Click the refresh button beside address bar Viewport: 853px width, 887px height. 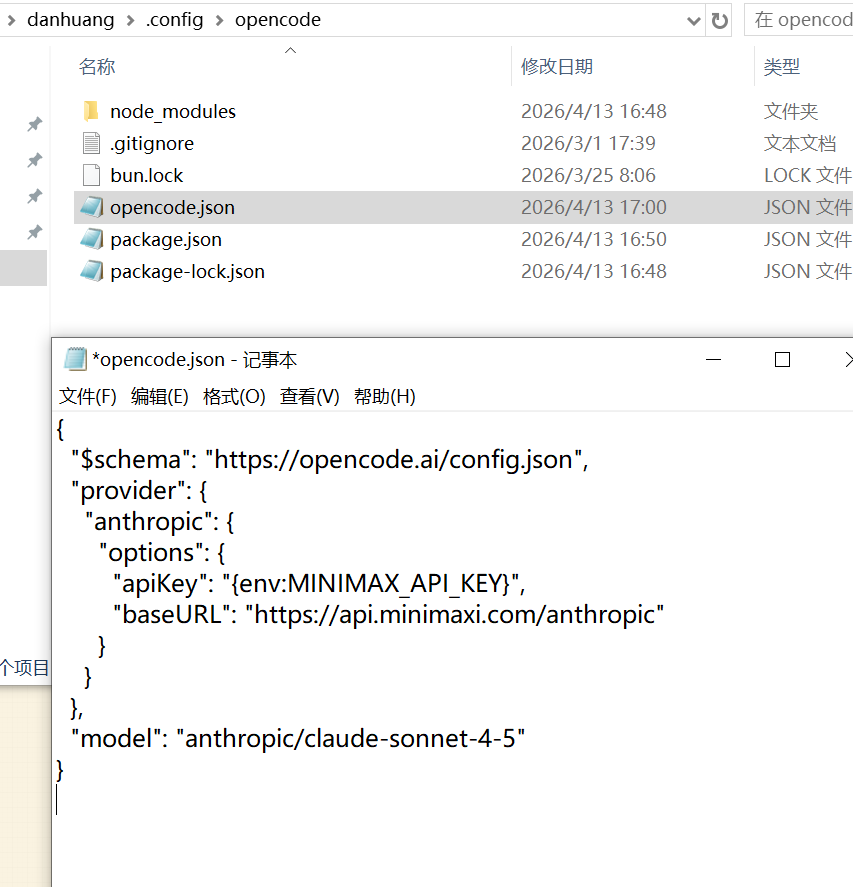tap(720, 21)
